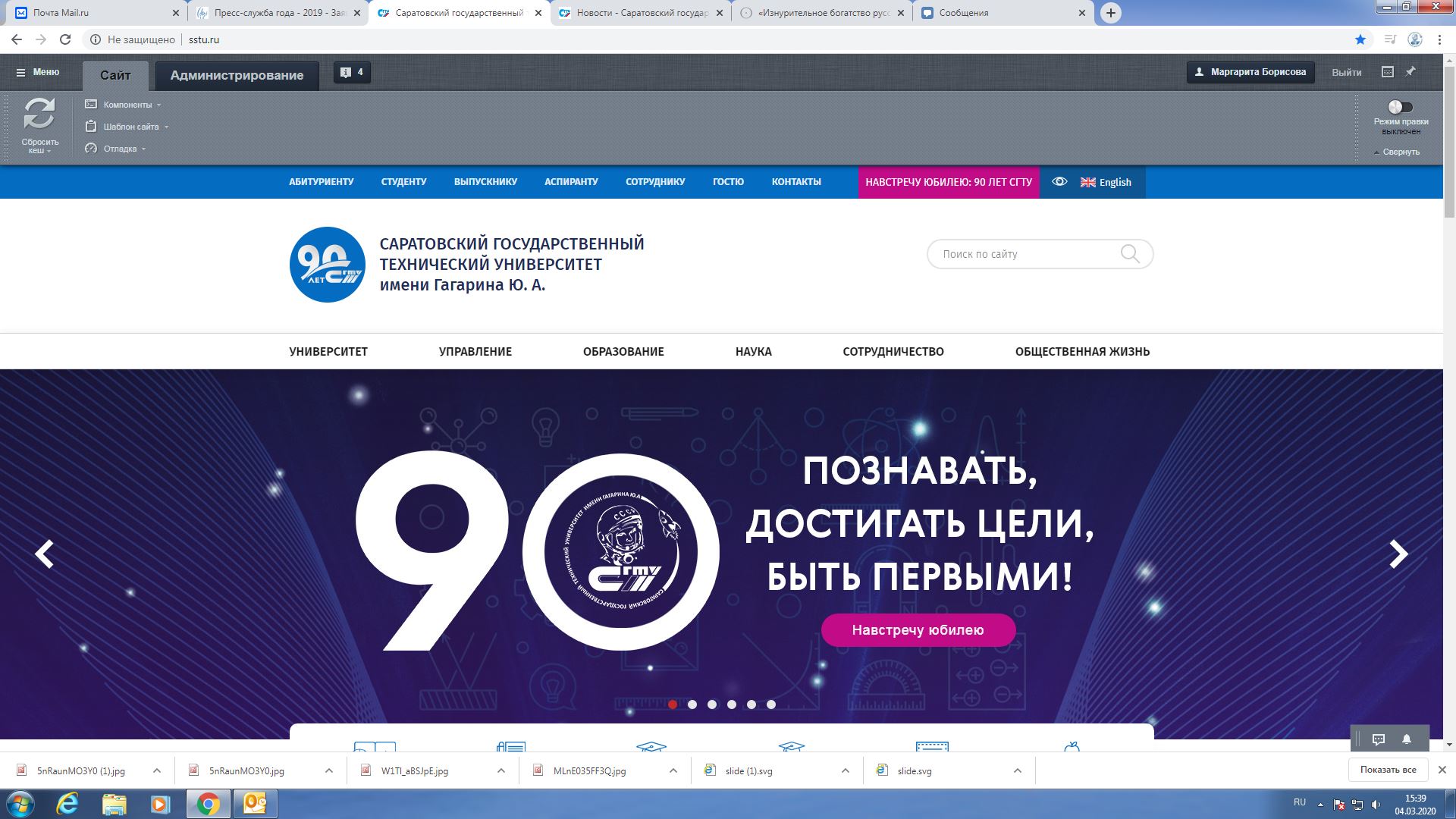Select the fourth slider dot
The image size is (1456, 819).
tap(732, 704)
